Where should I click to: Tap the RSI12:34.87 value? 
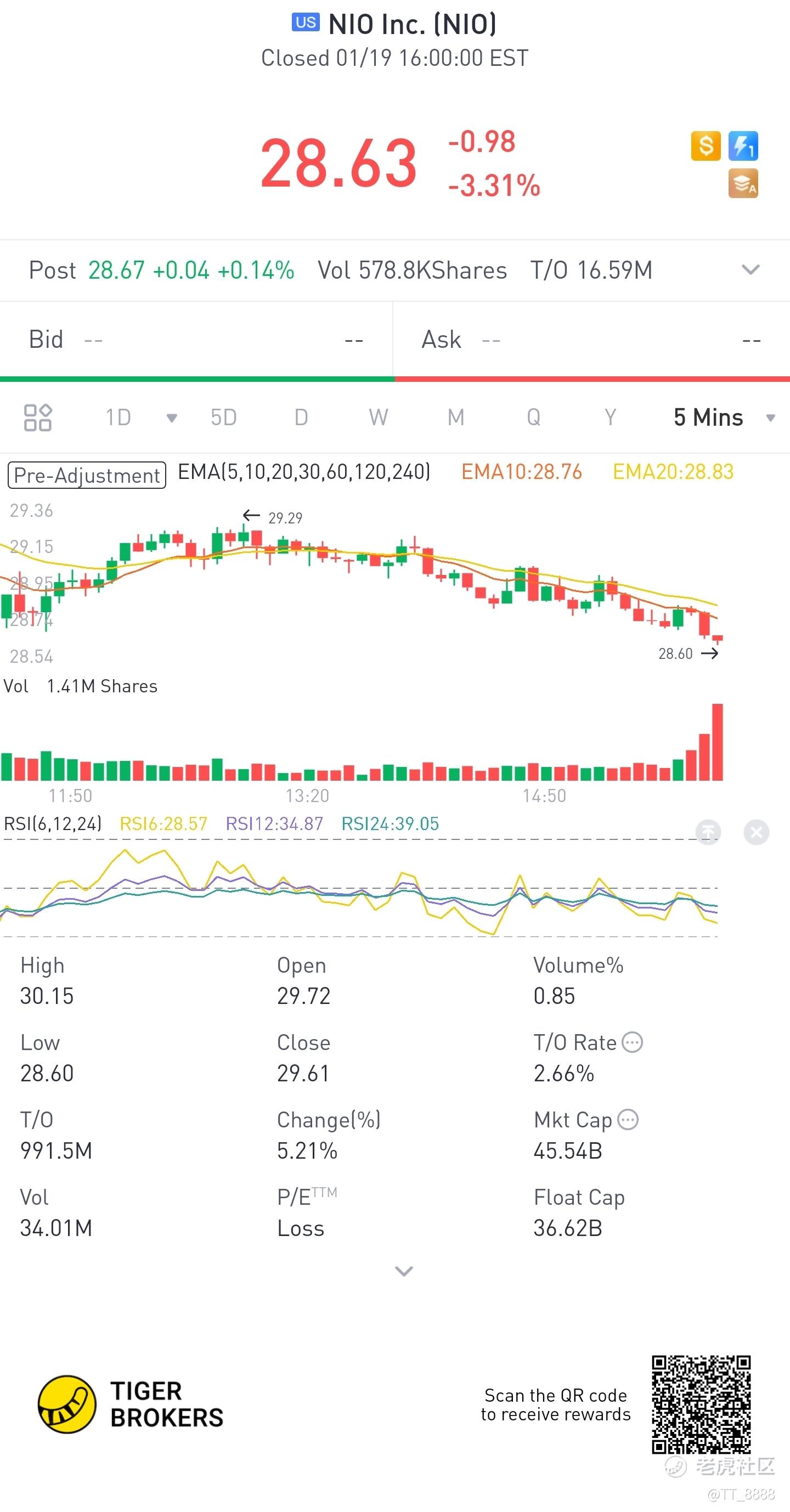coord(275,823)
